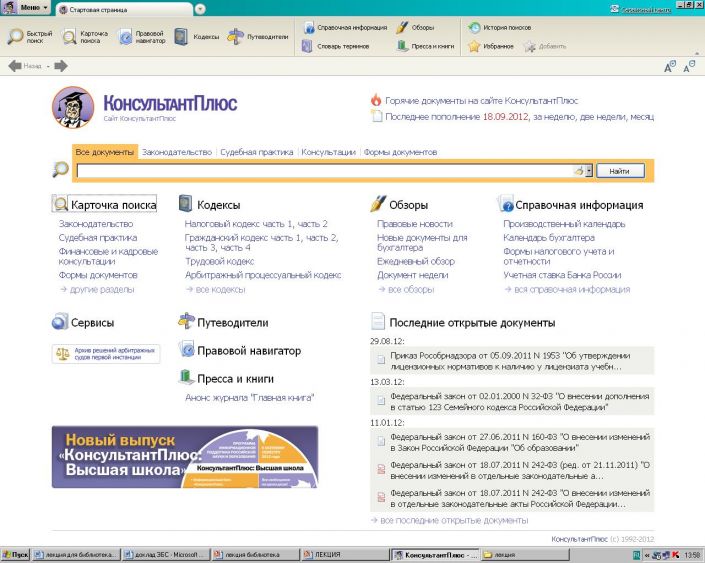
Task: Open the Высшая школа new release banner
Action: tap(185, 457)
